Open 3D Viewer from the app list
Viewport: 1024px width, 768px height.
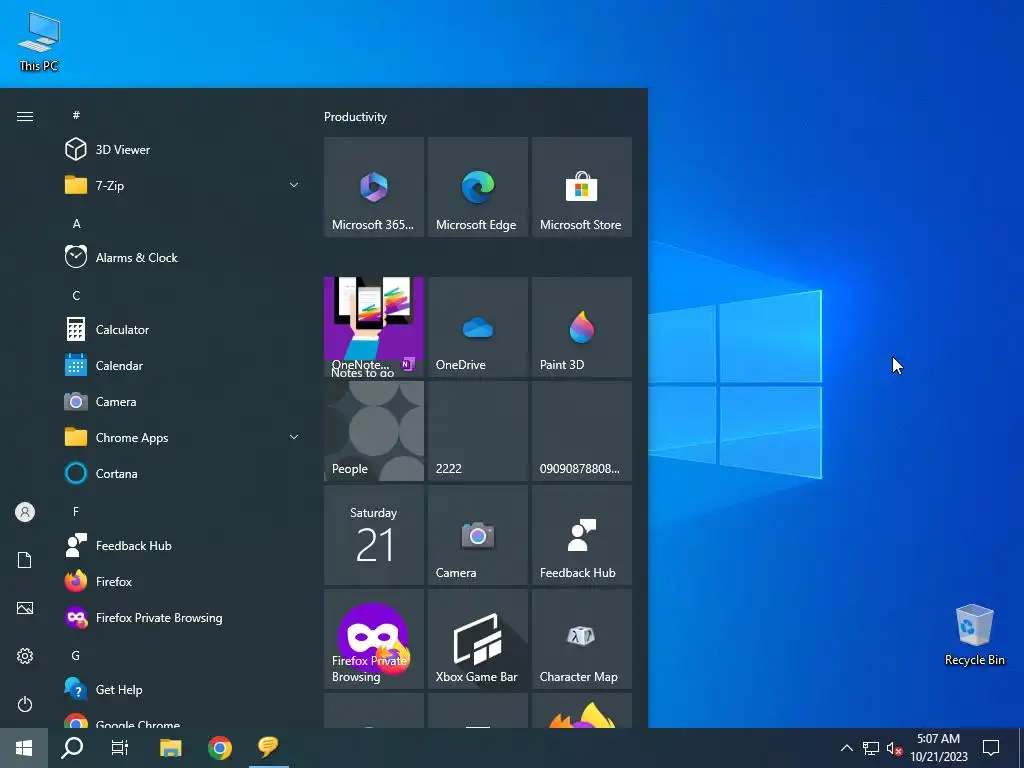tap(181, 150)
